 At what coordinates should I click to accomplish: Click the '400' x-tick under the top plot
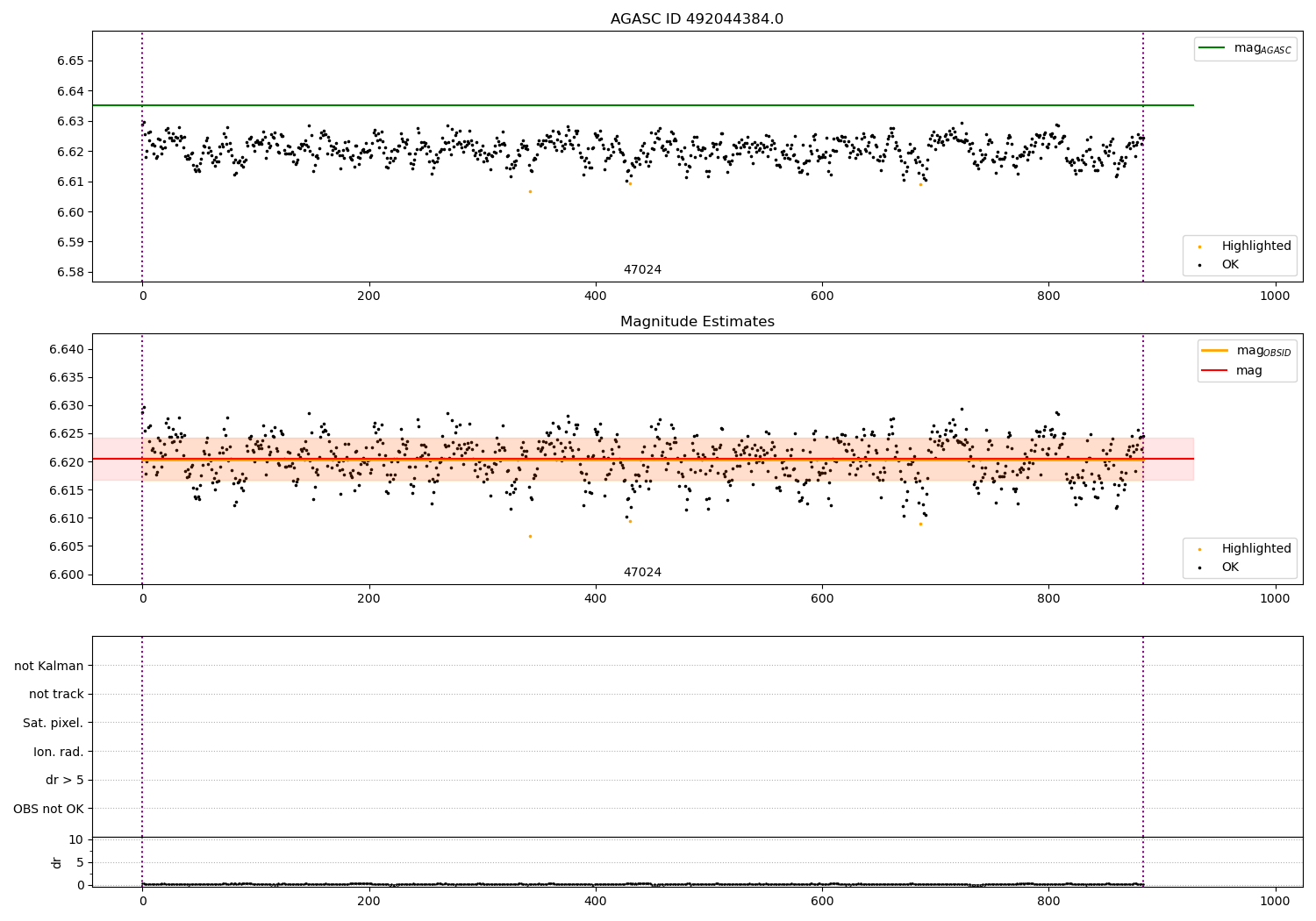click(596, 296)
